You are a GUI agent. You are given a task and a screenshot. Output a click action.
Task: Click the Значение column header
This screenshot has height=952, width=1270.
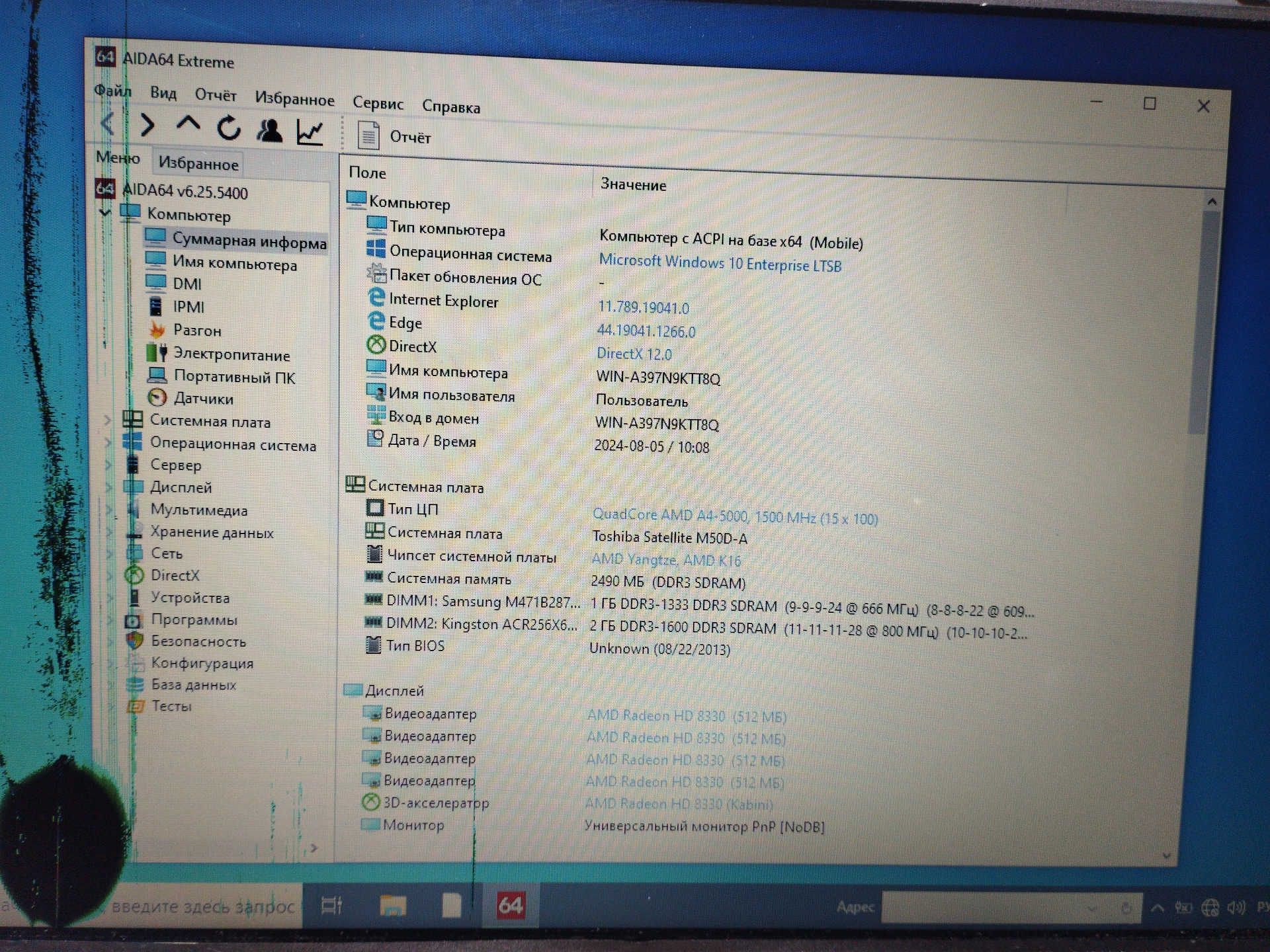(633, 184)
